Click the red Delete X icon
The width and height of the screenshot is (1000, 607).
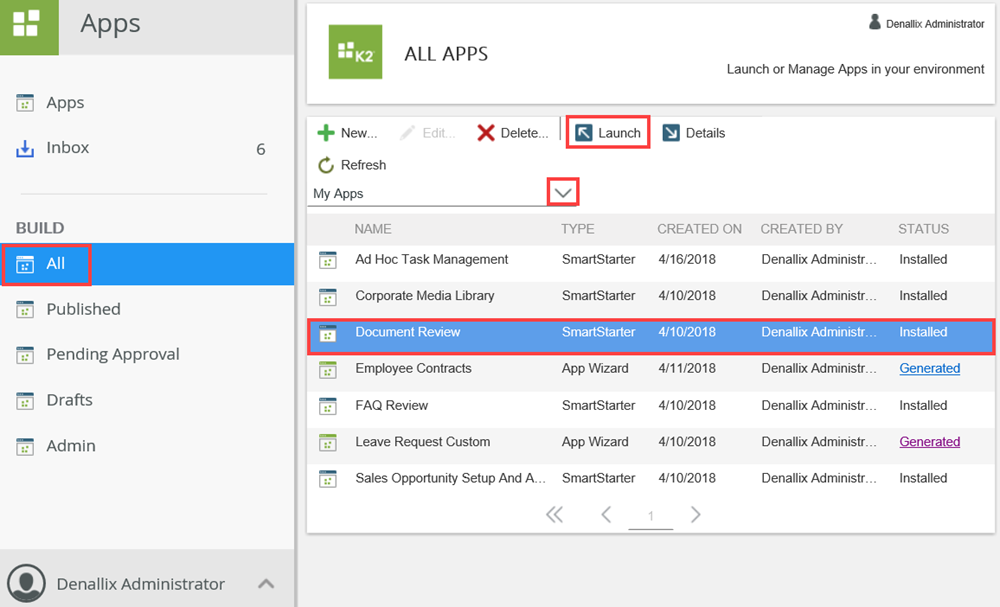point(486,133)
